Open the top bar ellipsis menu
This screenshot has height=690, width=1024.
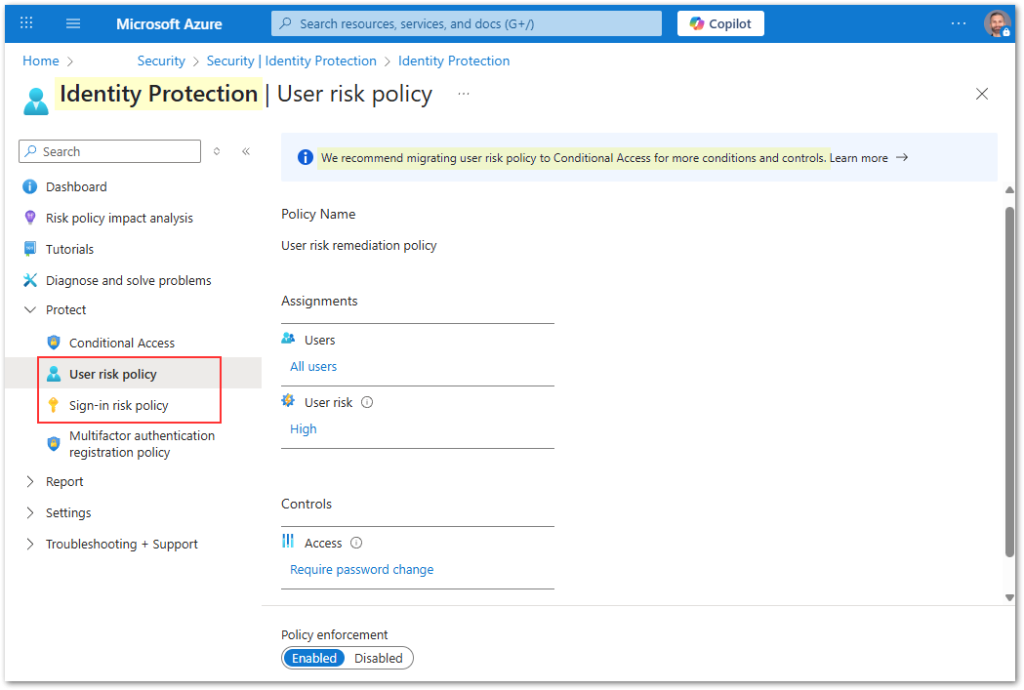point(958,24)
